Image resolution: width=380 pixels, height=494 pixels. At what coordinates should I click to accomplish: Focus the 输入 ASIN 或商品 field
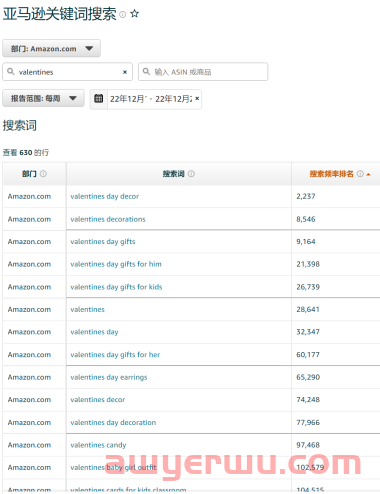pyautogui.click(x=203, y=72)
